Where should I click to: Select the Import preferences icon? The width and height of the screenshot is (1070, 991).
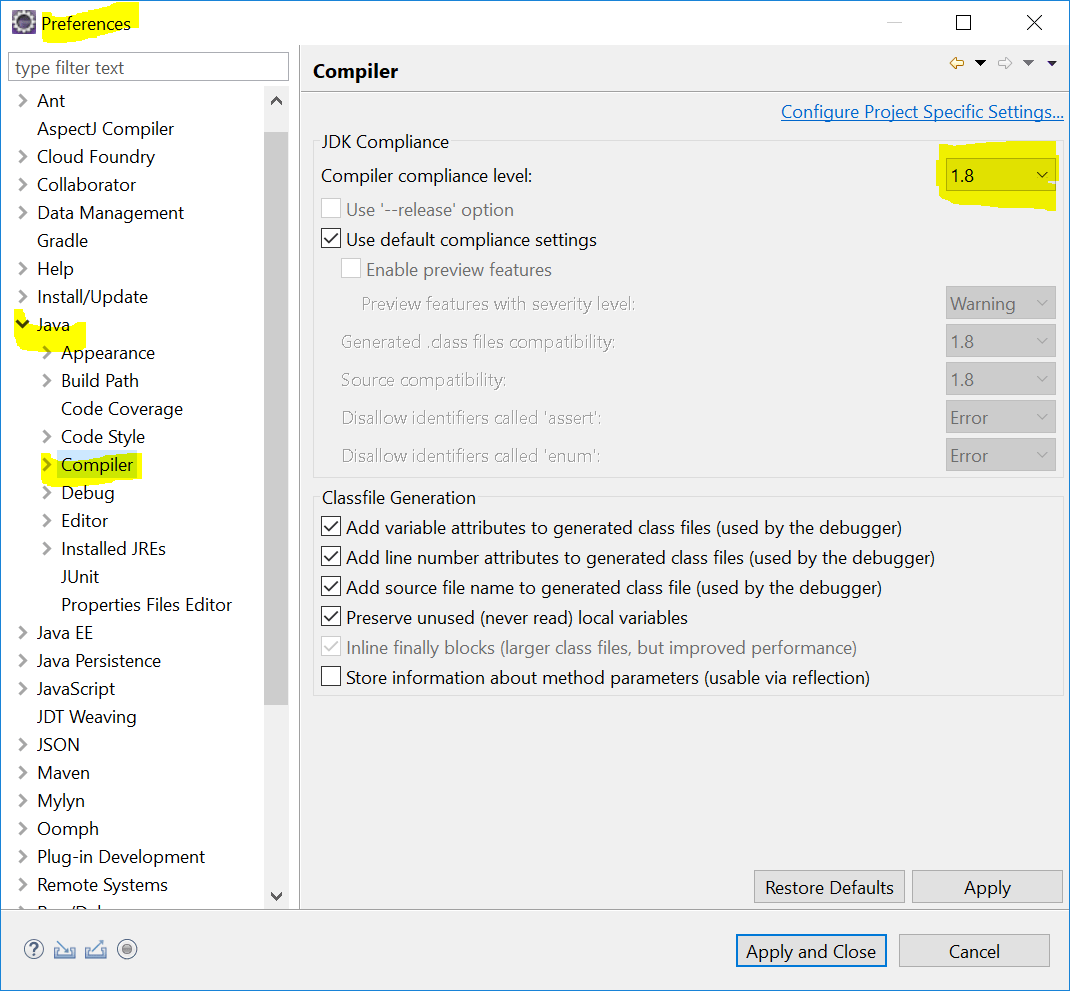click(64, 948)
